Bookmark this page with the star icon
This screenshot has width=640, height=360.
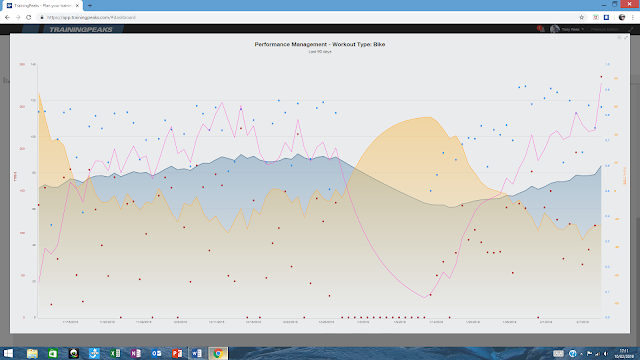tap(582, 18)
